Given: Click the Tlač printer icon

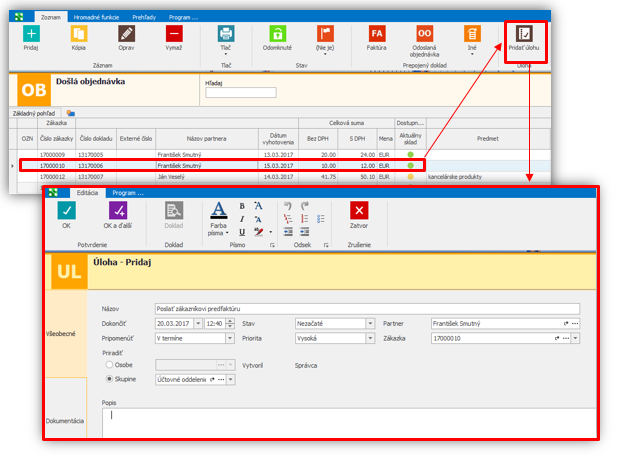Looking at the screenshot, I should point(226,34).
